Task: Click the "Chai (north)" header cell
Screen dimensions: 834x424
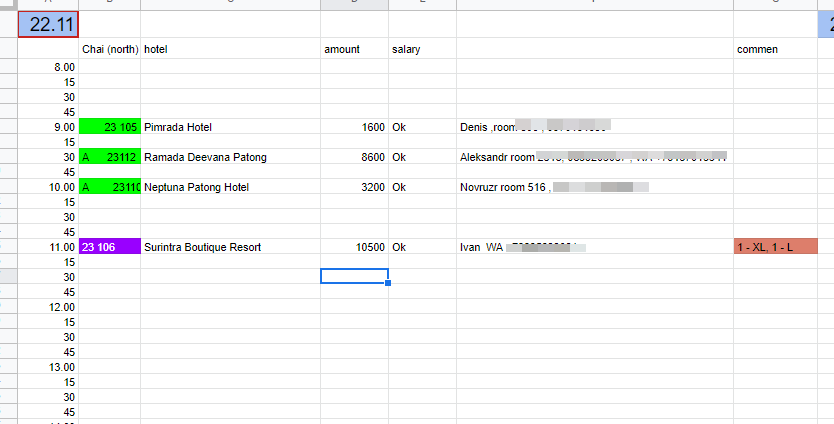Action: point(109,49)
